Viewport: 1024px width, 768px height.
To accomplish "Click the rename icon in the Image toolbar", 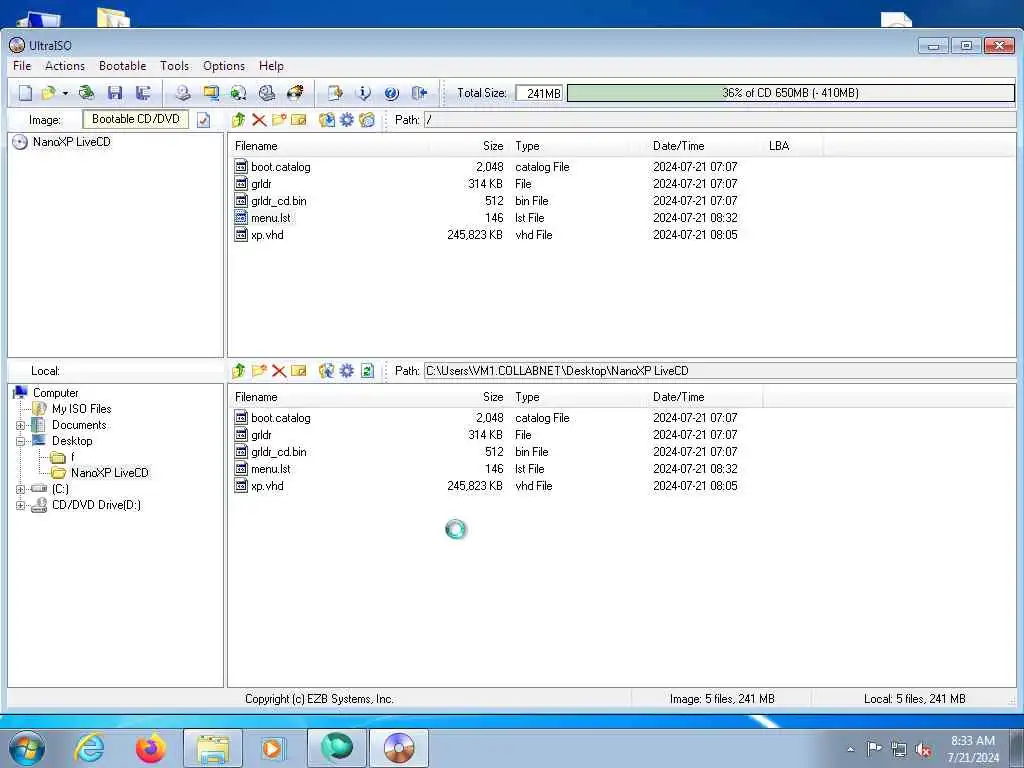I will click(298, 120).
